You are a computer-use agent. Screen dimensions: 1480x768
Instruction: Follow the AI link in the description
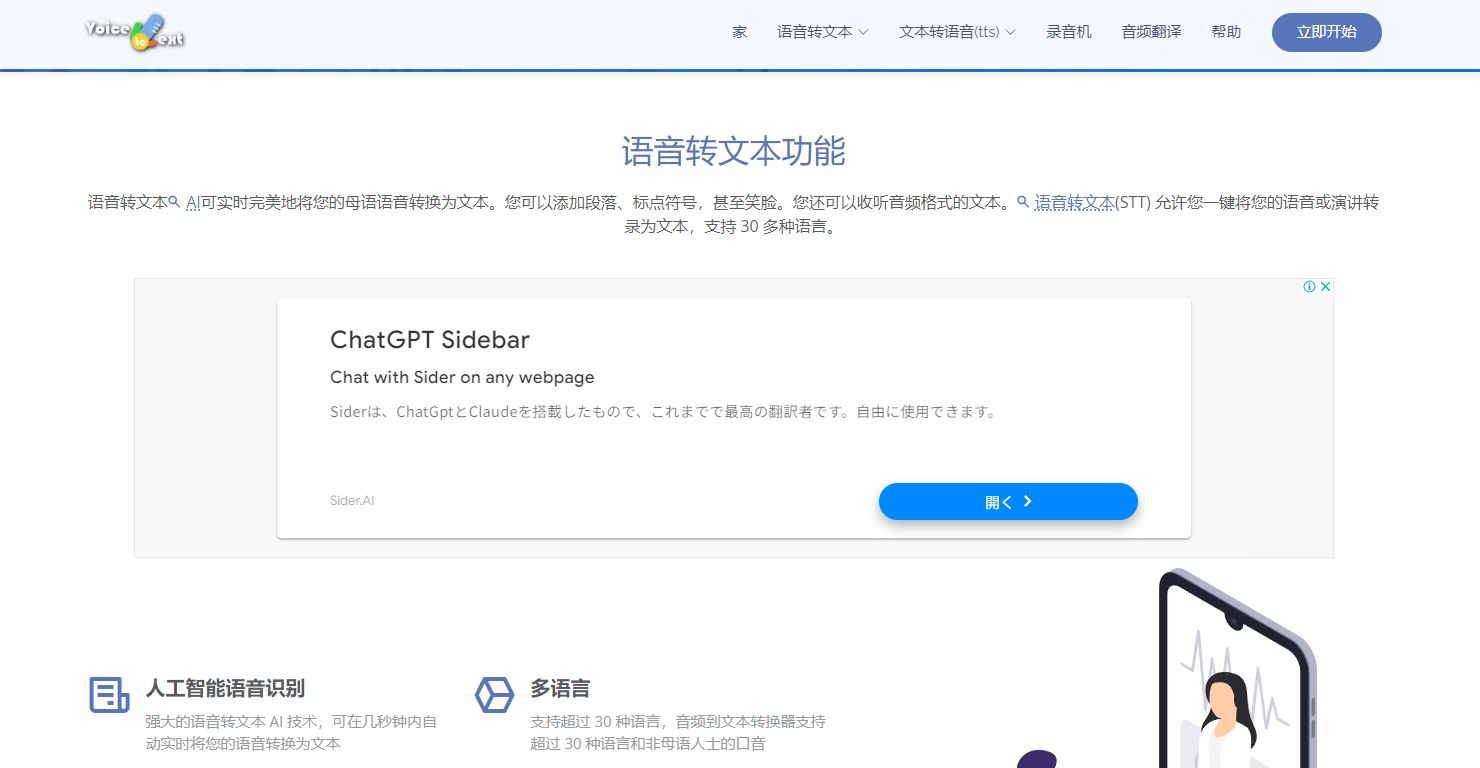(x=193, y=202)
